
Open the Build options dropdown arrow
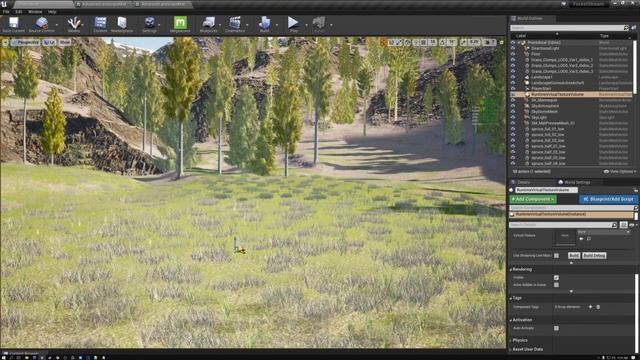pos(276,25)
